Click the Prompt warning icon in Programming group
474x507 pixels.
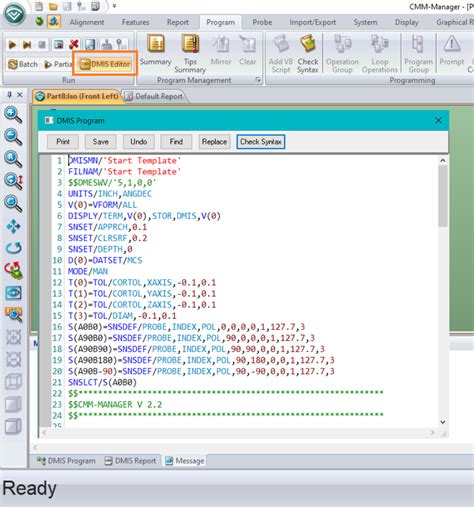pyautogui.click(x=452, y=50)
